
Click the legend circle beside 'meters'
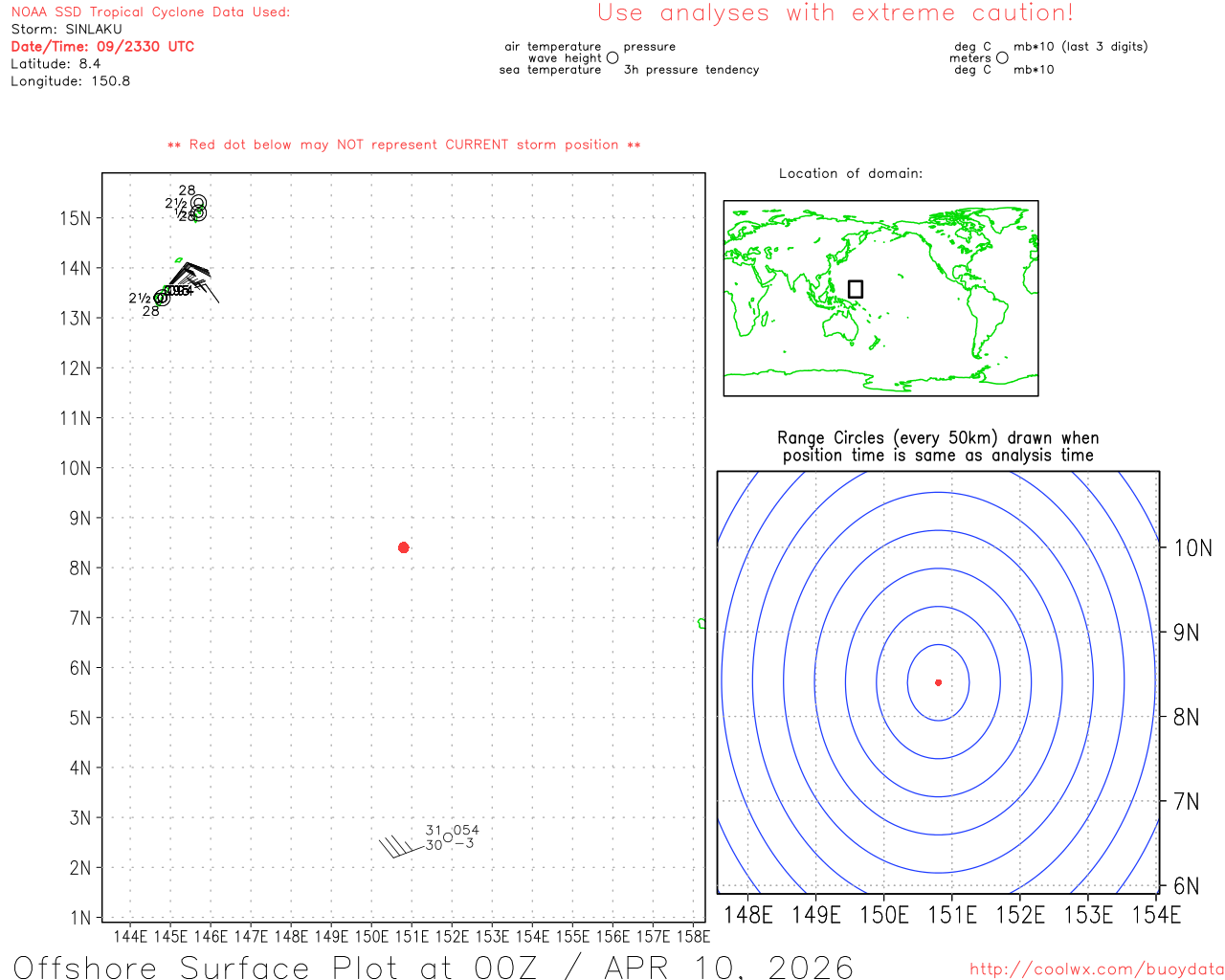point(1002,57)
